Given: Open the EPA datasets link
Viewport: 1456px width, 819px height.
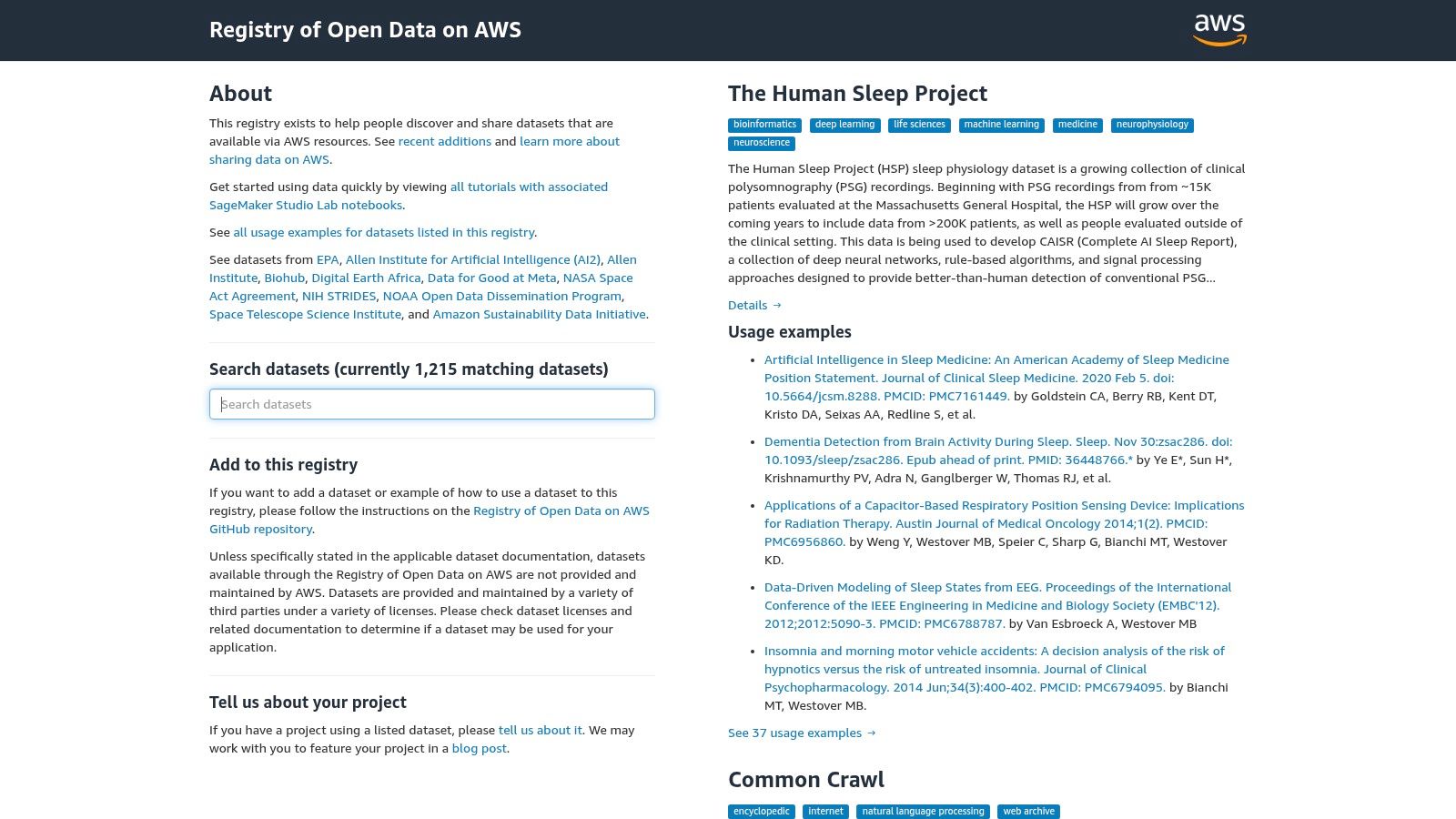Looking at the screenshot, I should (x=328, y=259).
